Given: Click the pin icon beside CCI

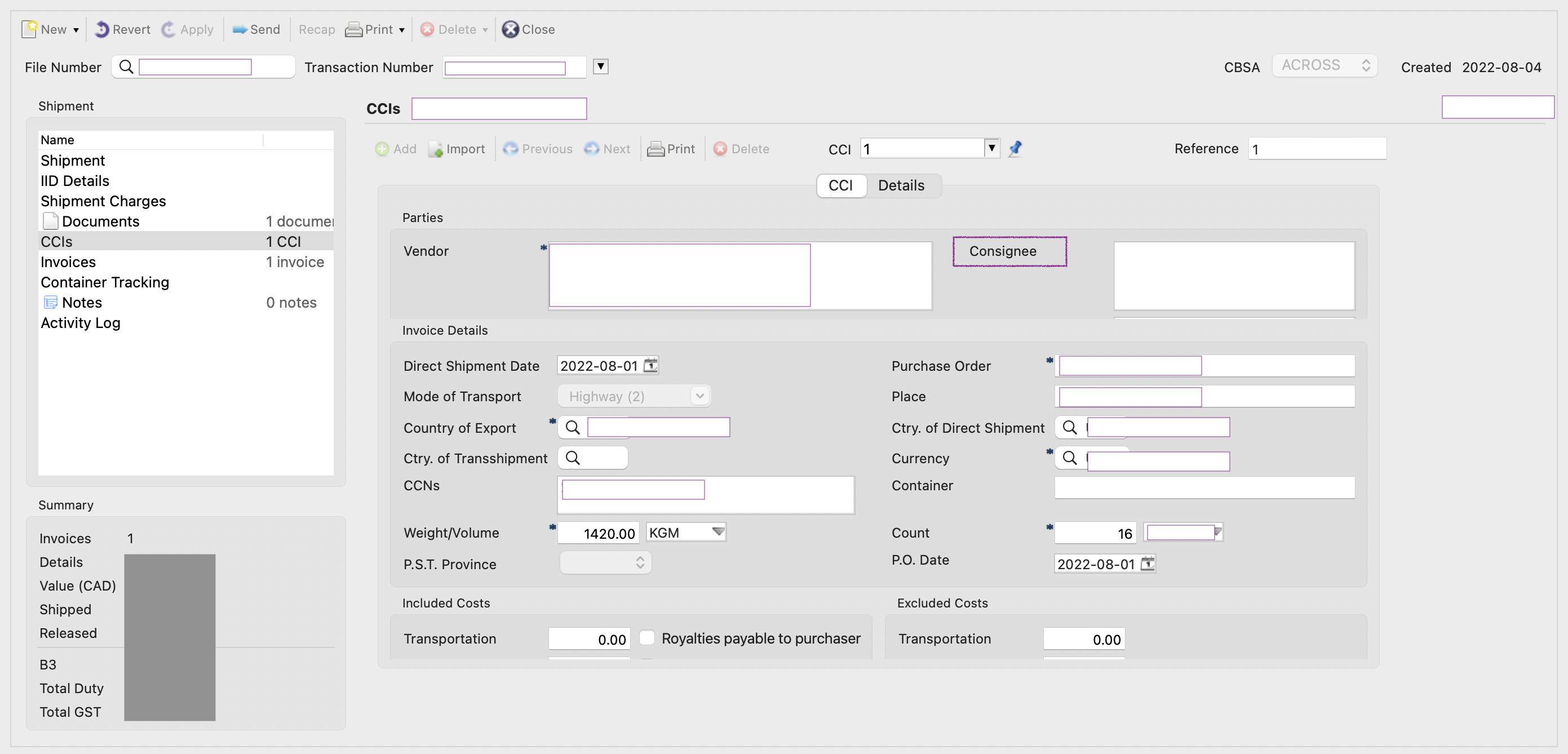Looking at the screenshot, I should pos(1015,148).
